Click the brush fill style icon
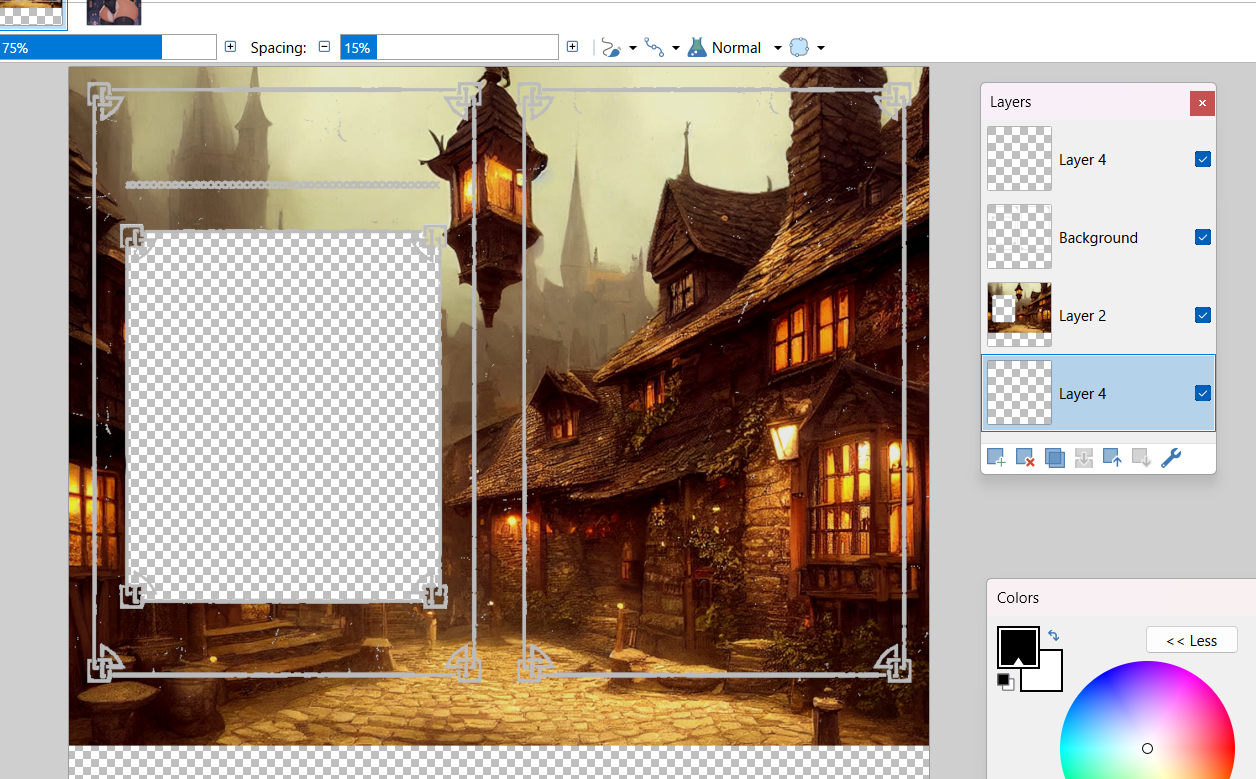 612,47
